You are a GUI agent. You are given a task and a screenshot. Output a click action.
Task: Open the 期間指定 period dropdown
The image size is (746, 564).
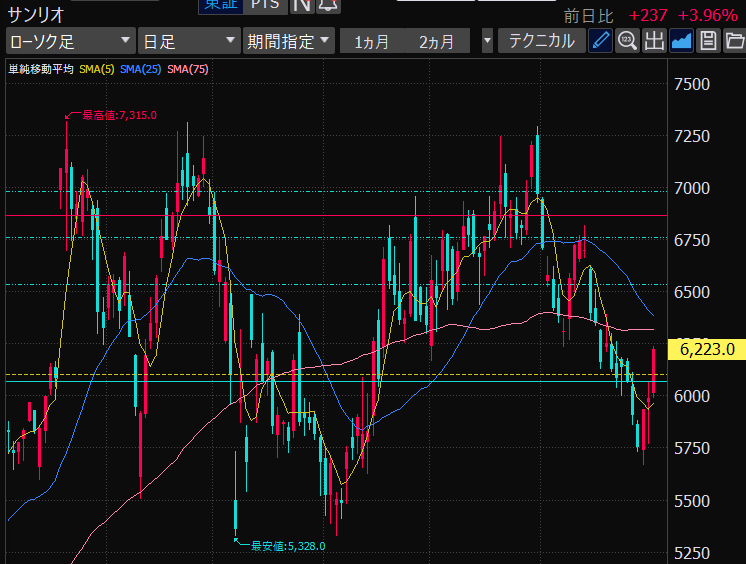[288, 41]
